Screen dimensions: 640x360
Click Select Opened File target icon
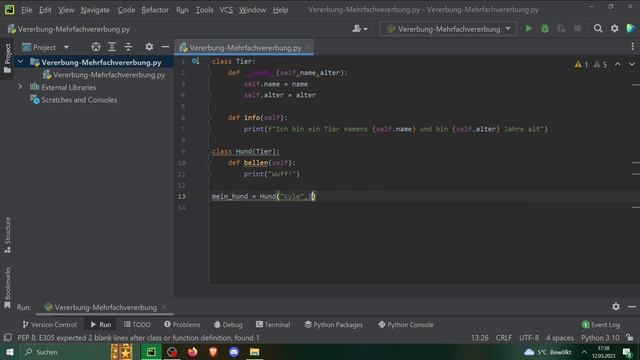(x=96, y=47)
